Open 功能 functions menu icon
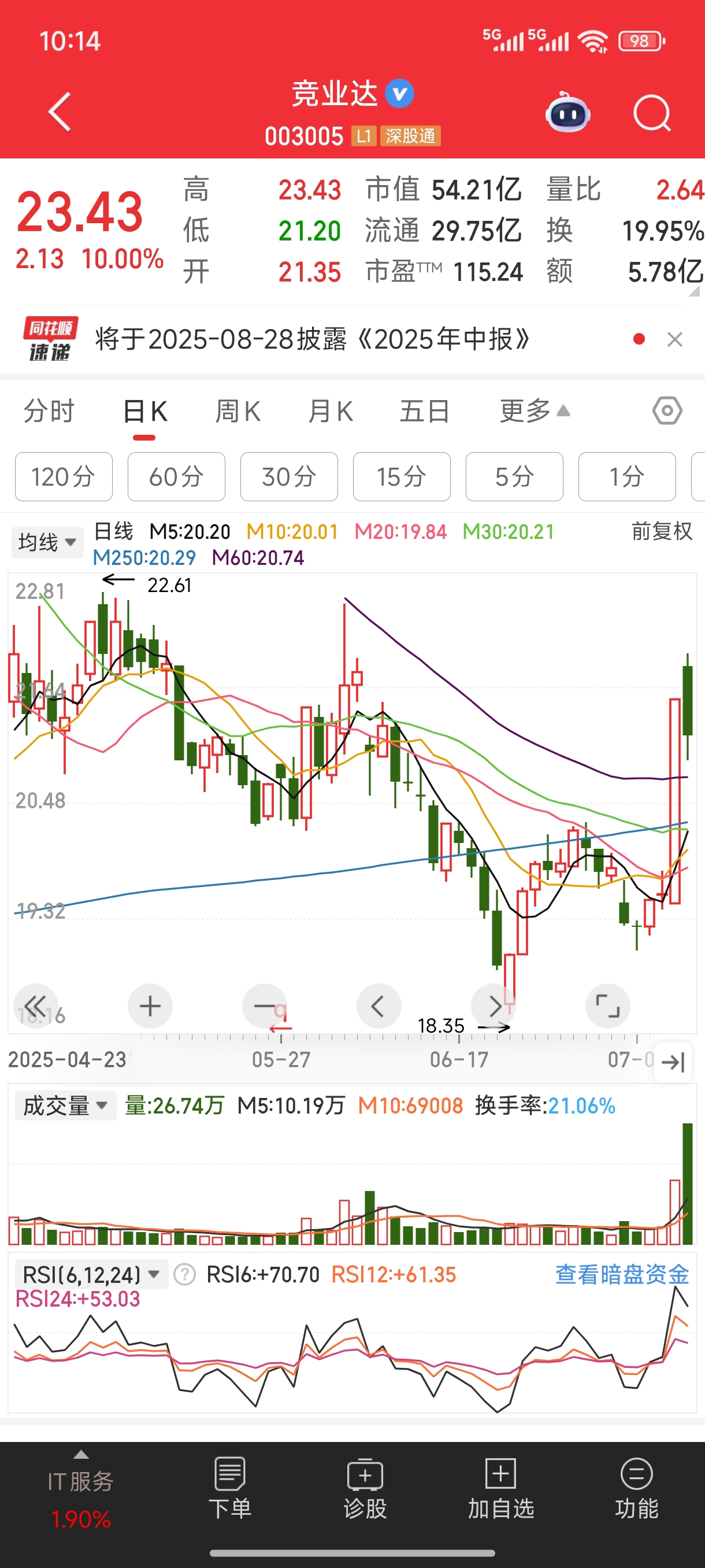The width and height of the screenshot is (705, 1568). coord(636,1489)
